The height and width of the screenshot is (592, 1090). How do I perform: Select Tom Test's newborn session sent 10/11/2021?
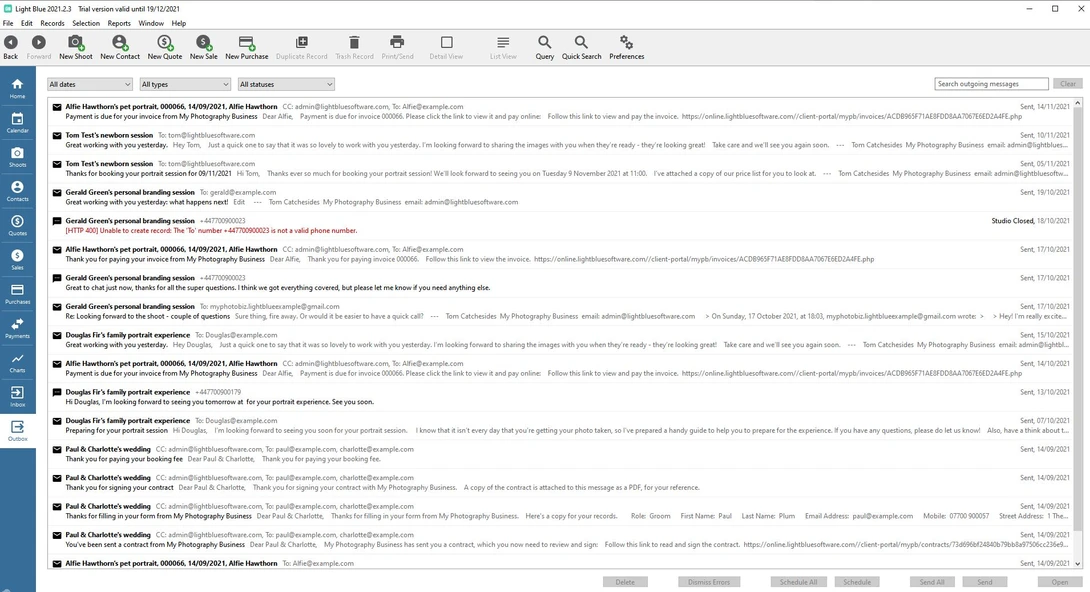point(560,140)
